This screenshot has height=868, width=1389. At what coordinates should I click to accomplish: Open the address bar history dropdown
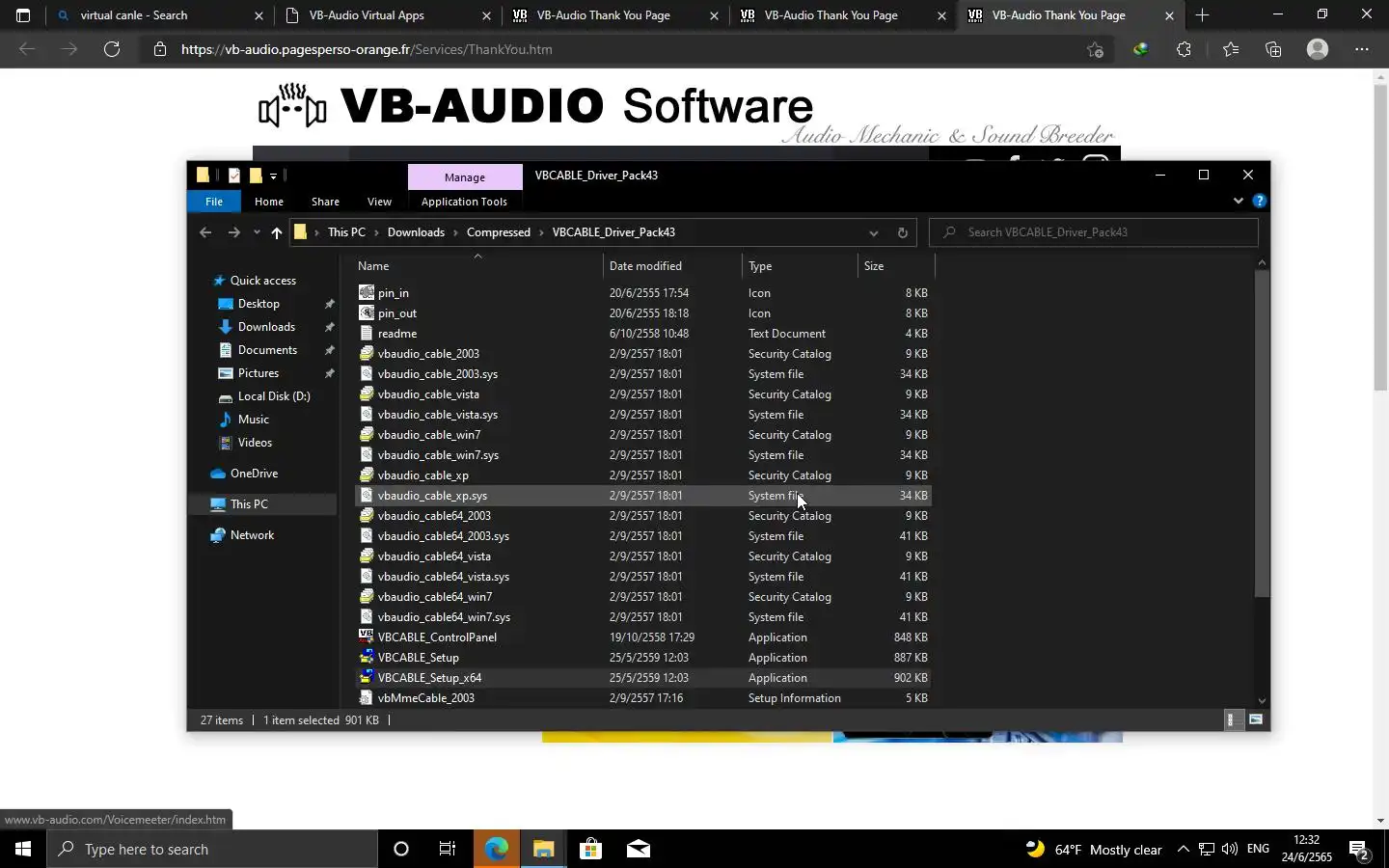point(873,232)
